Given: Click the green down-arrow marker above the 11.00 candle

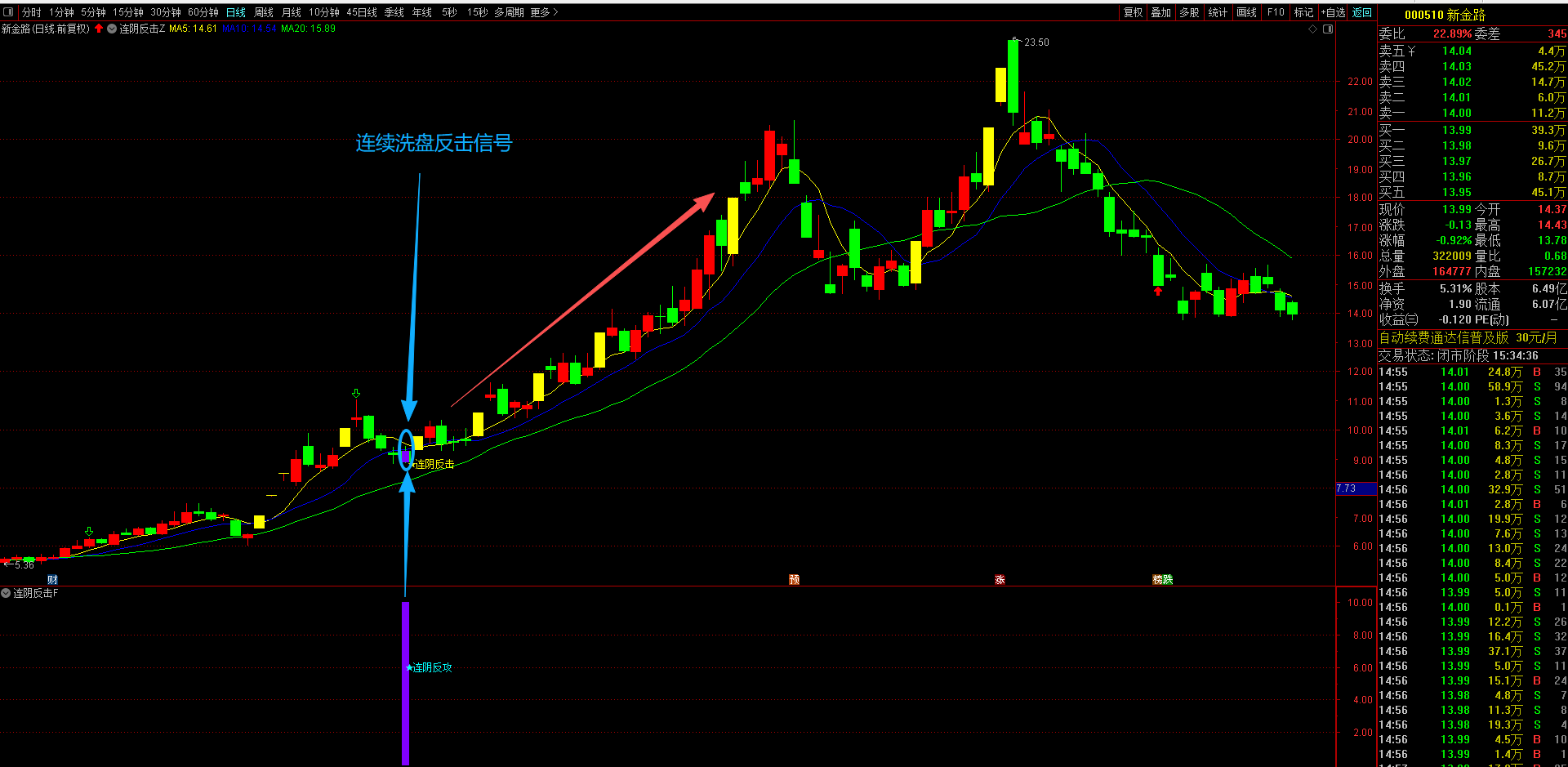Looking at the screenshot, I should [x=356, y=394].
